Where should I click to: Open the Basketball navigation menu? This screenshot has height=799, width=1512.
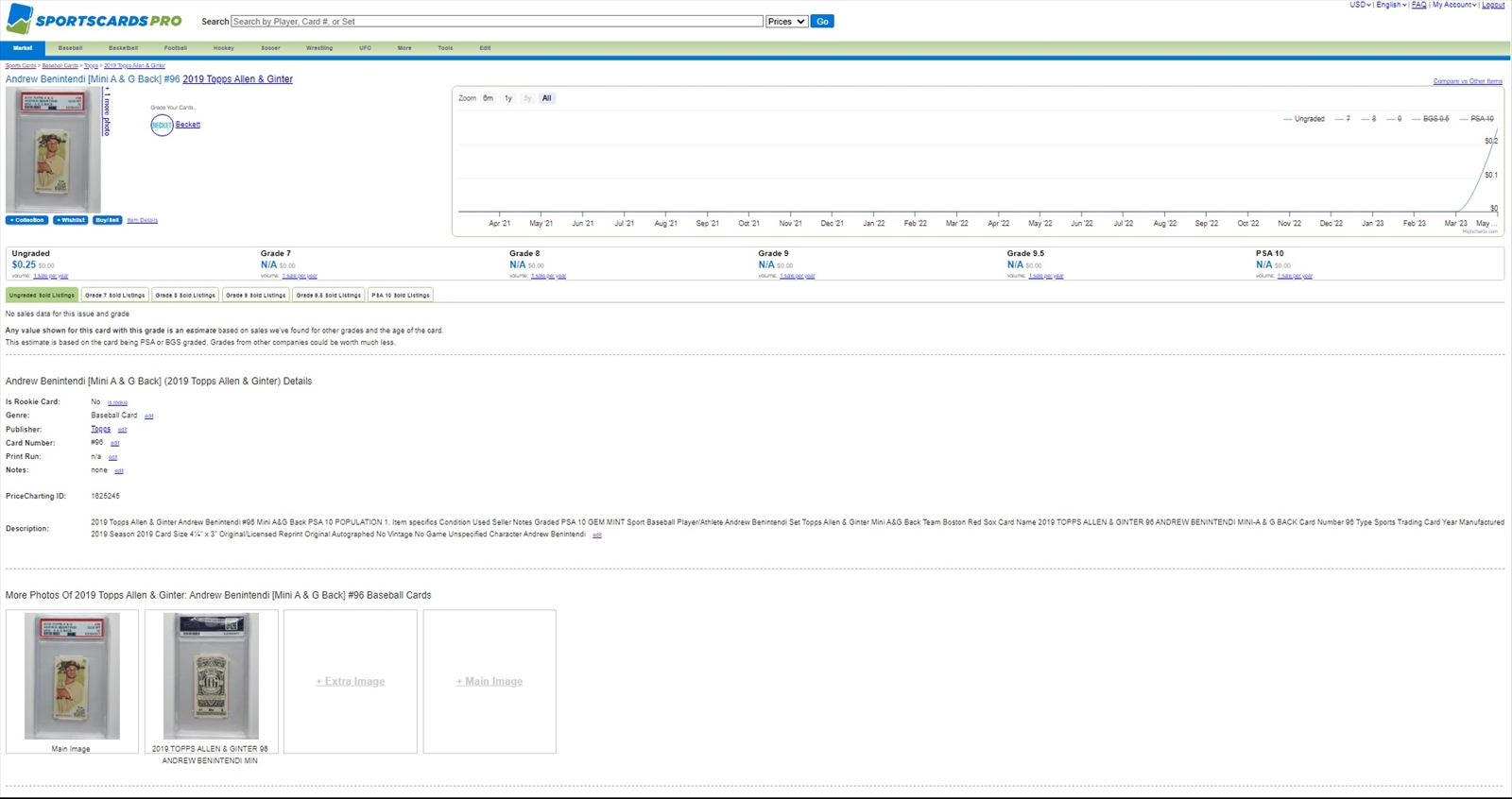point(123,48)
